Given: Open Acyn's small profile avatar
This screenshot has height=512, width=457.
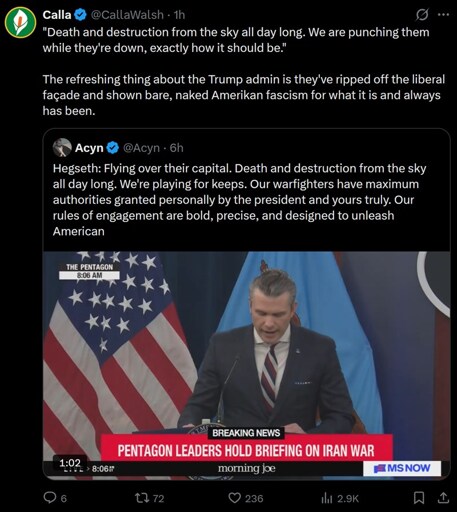Looking at the screenshot, I should (x=62, y=148).
